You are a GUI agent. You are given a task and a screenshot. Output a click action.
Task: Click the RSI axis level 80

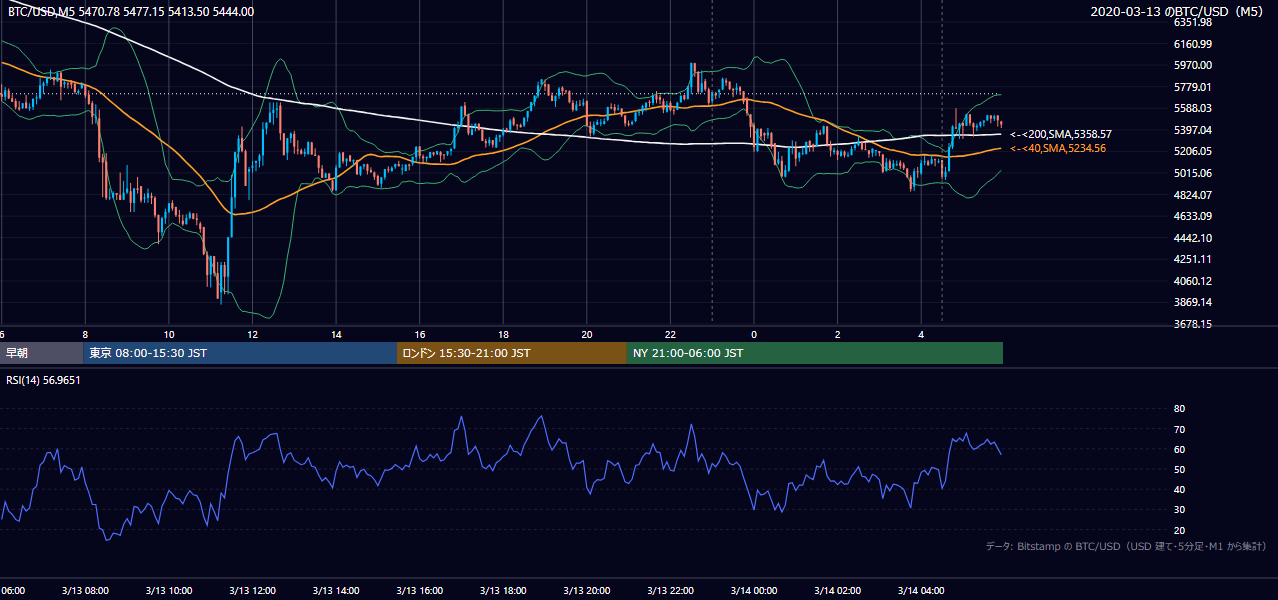coord(1179,409)
